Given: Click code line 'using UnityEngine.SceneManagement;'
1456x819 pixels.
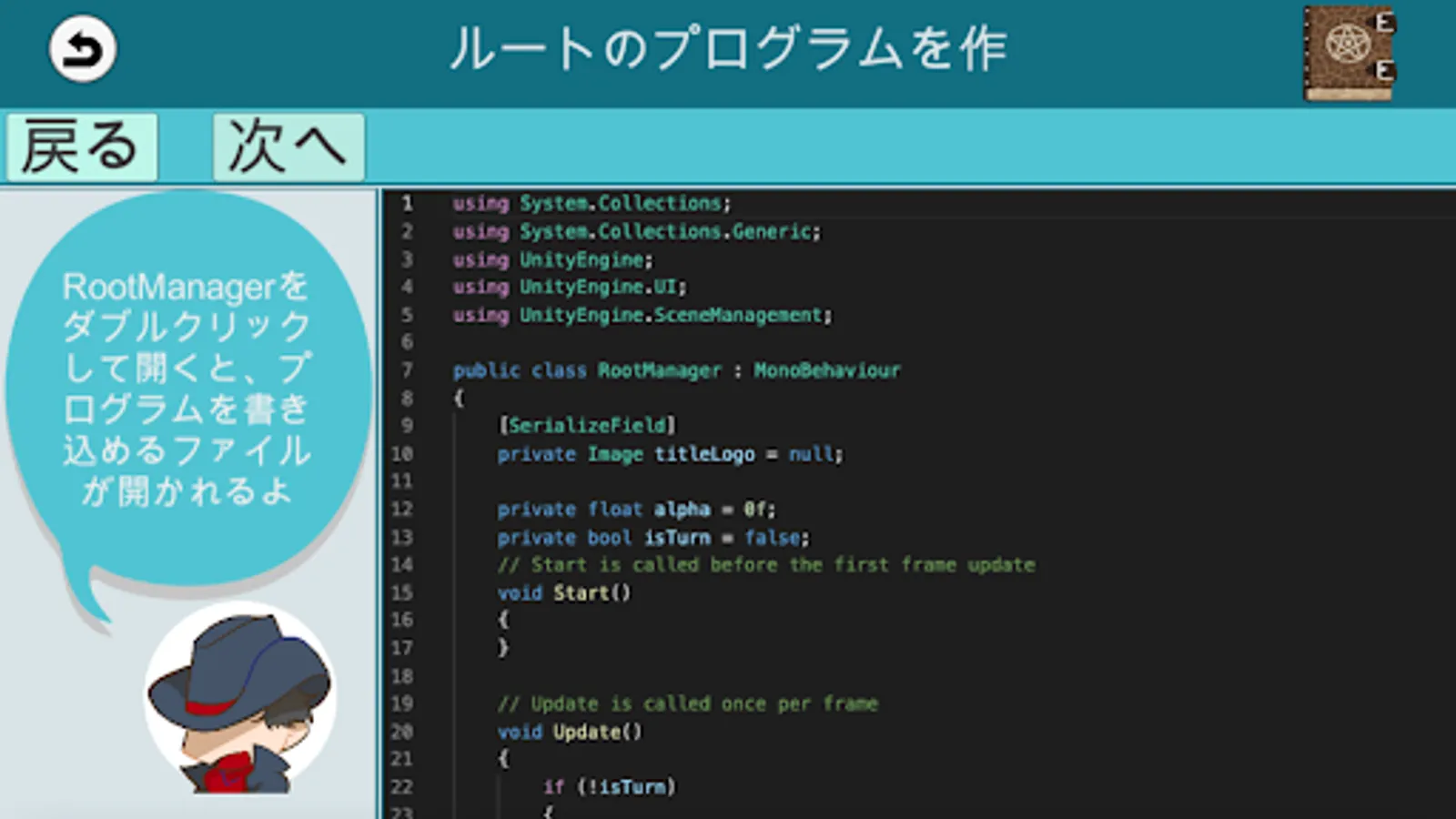Looking at the screenshot, I should (x=642, y=315).
